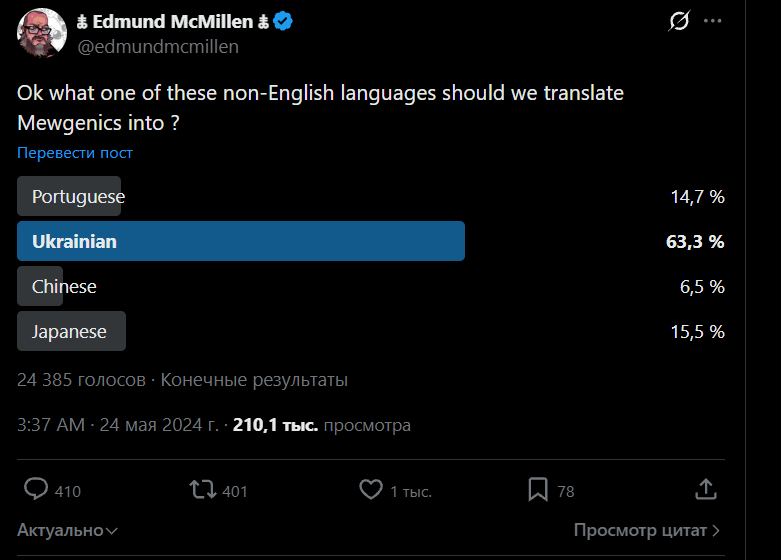The image size is (781, 560).
Task: Click the share upload icon
Action: (705, 489)
